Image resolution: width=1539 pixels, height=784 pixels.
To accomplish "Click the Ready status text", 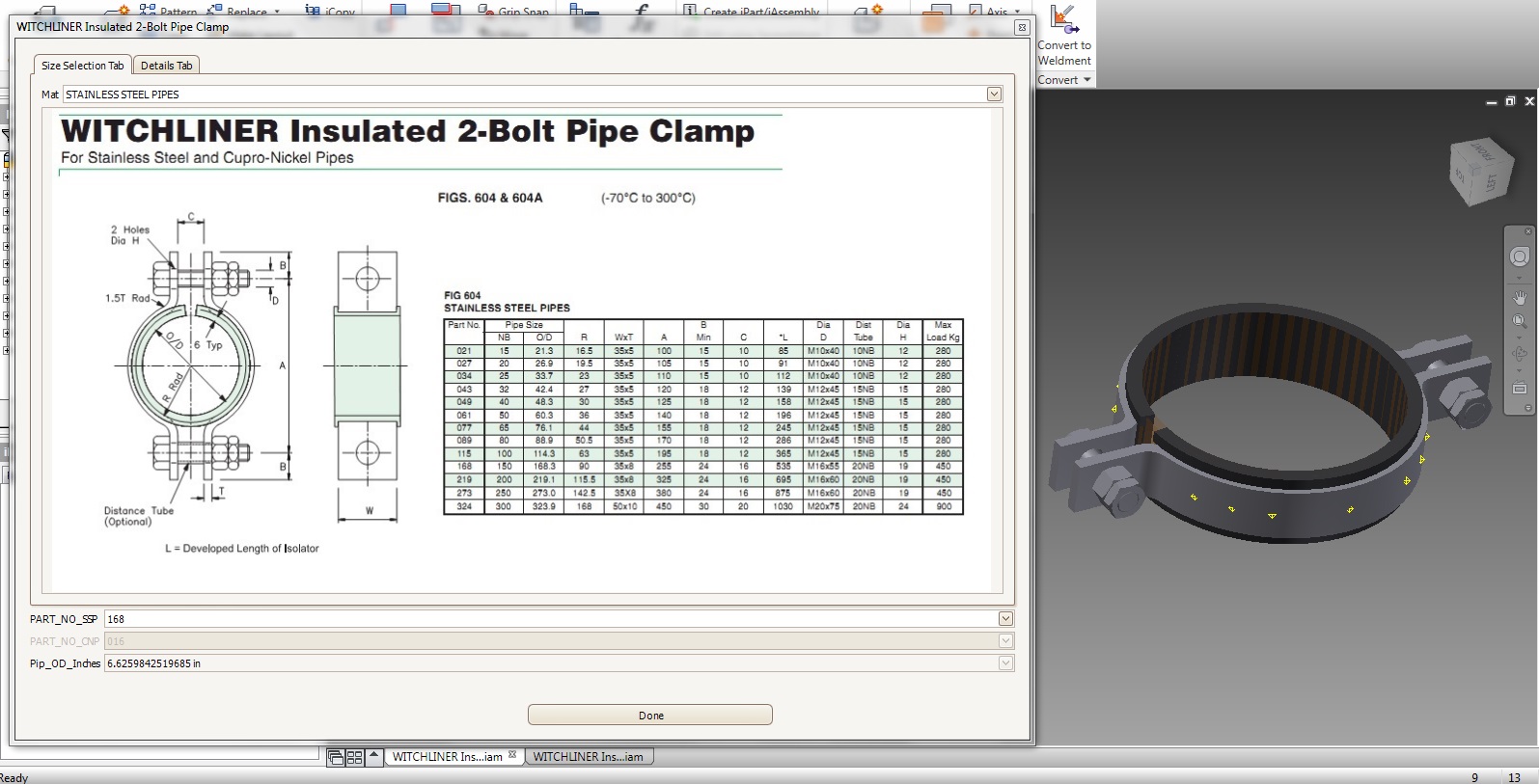I will click(x=14, y=777).
